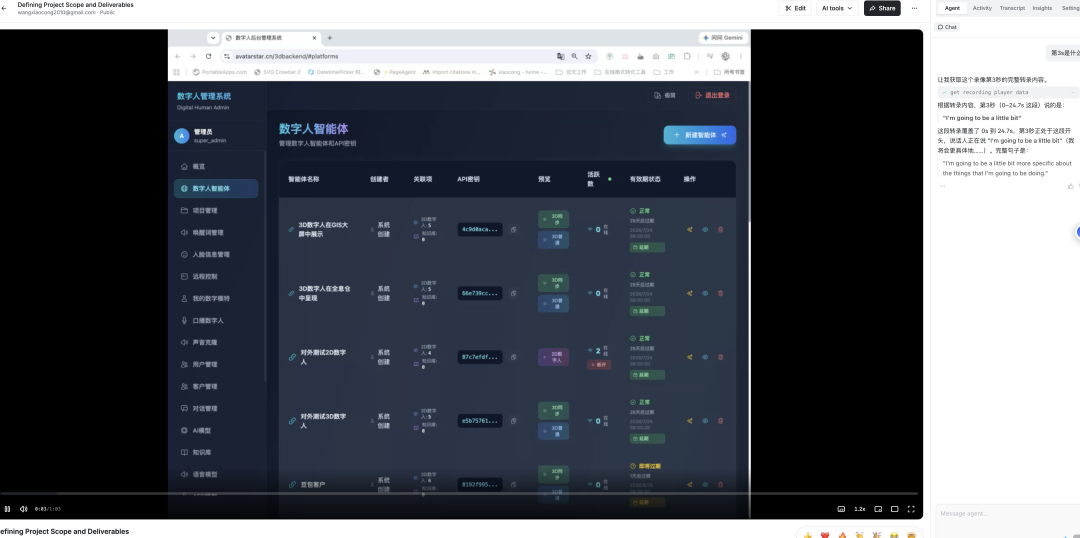Share the 3D数字人在GIS大屏中展示 agent

[x=689, y=229]
